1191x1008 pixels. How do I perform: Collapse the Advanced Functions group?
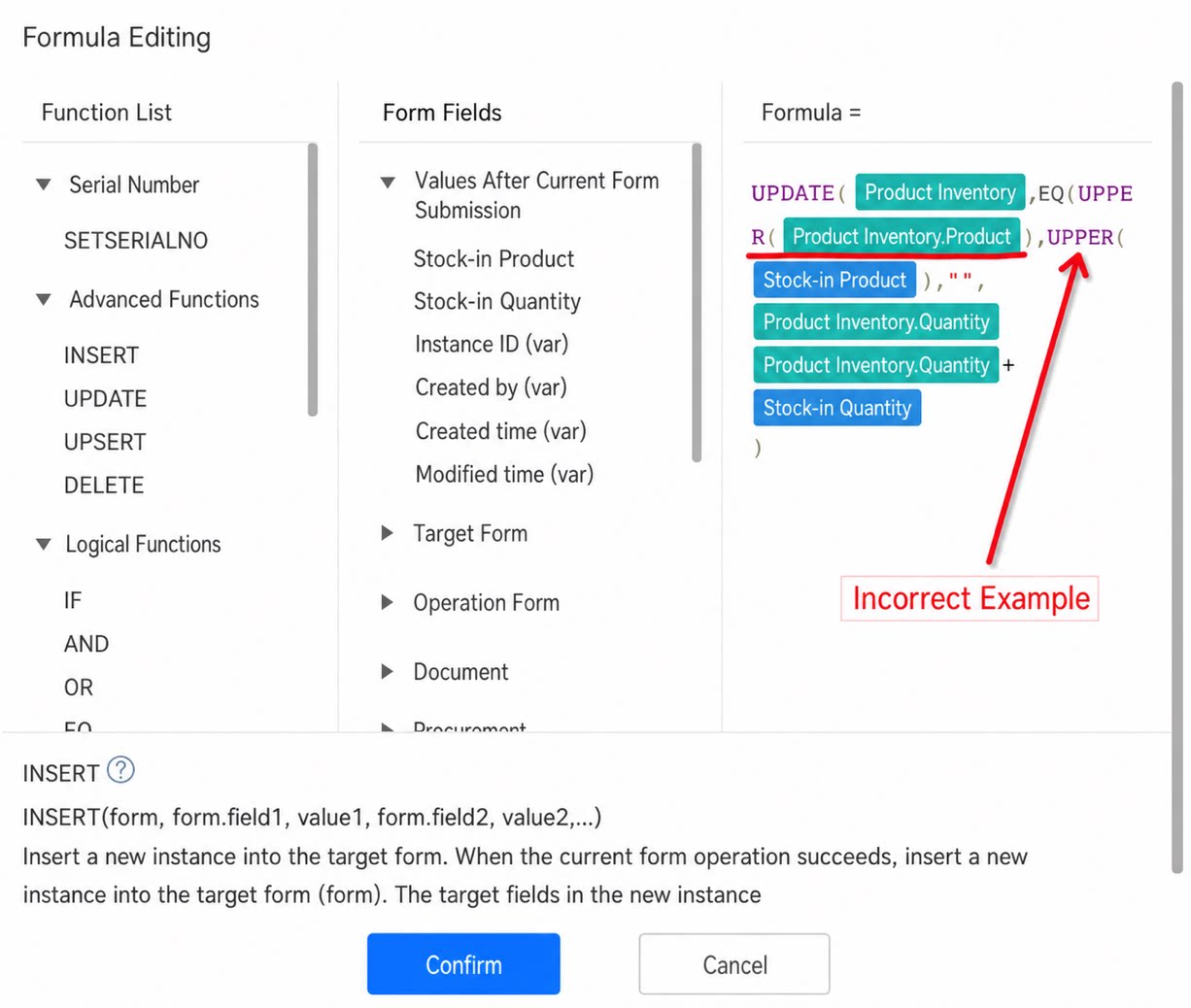click(44, 300)
